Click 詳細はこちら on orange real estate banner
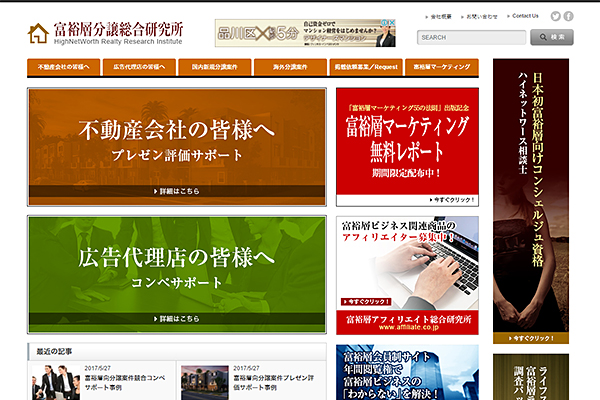This screenshot has height=400, width=600. (x=177, y=190)
